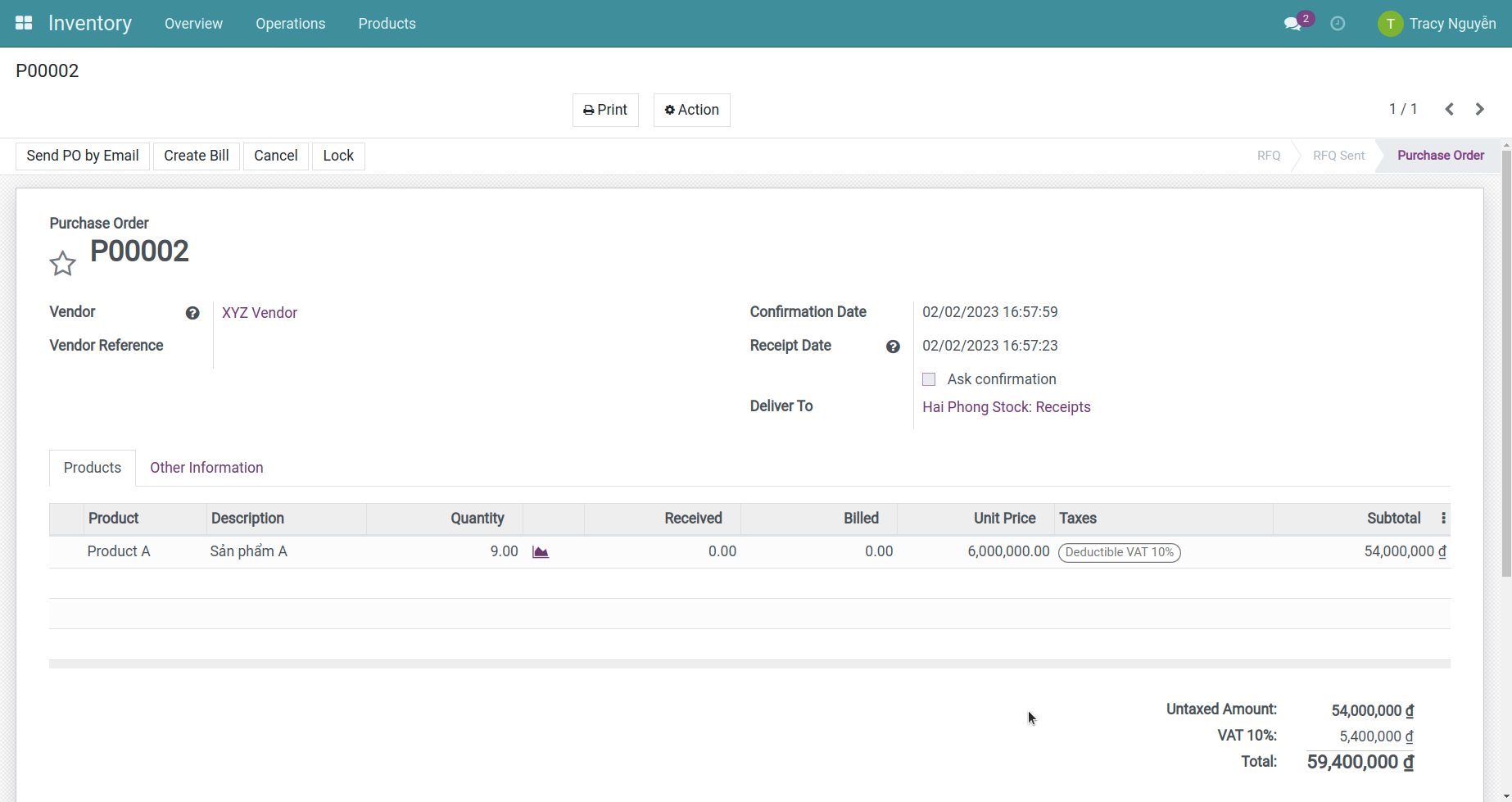The height and width of the screenshot is (802, 1512).
Task: Open the activities clock icon
Action: pyautogui.click(x=1338, y=24)
